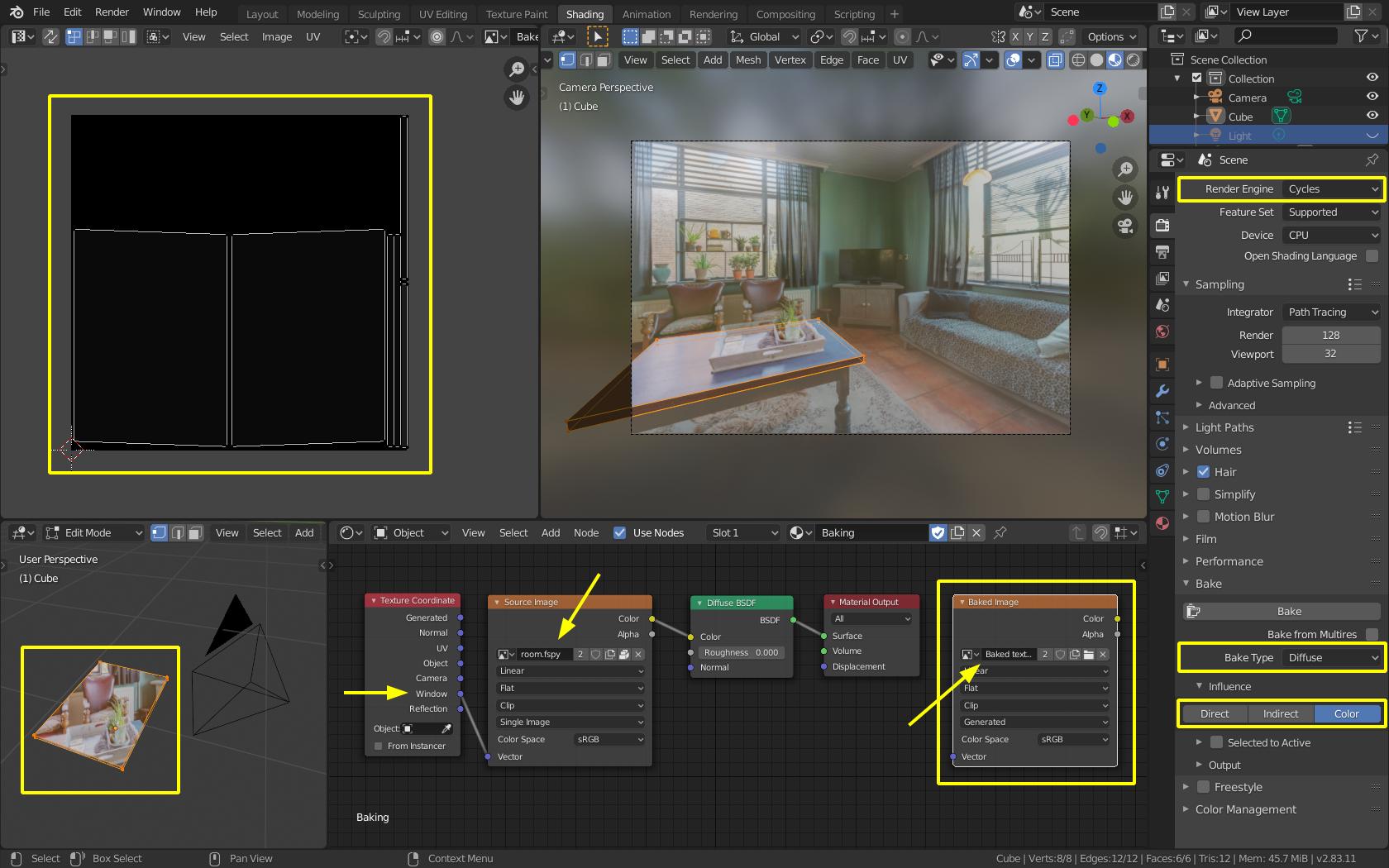Click fake user shield for Baking material
Viewport: 1389px width, 868px height.
(x=938, y=532)
